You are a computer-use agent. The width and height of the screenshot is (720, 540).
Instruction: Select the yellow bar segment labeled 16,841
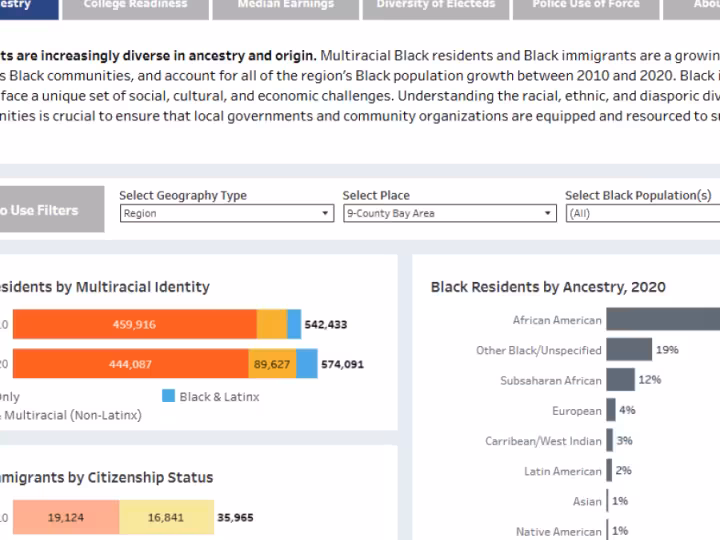(166, 518)
